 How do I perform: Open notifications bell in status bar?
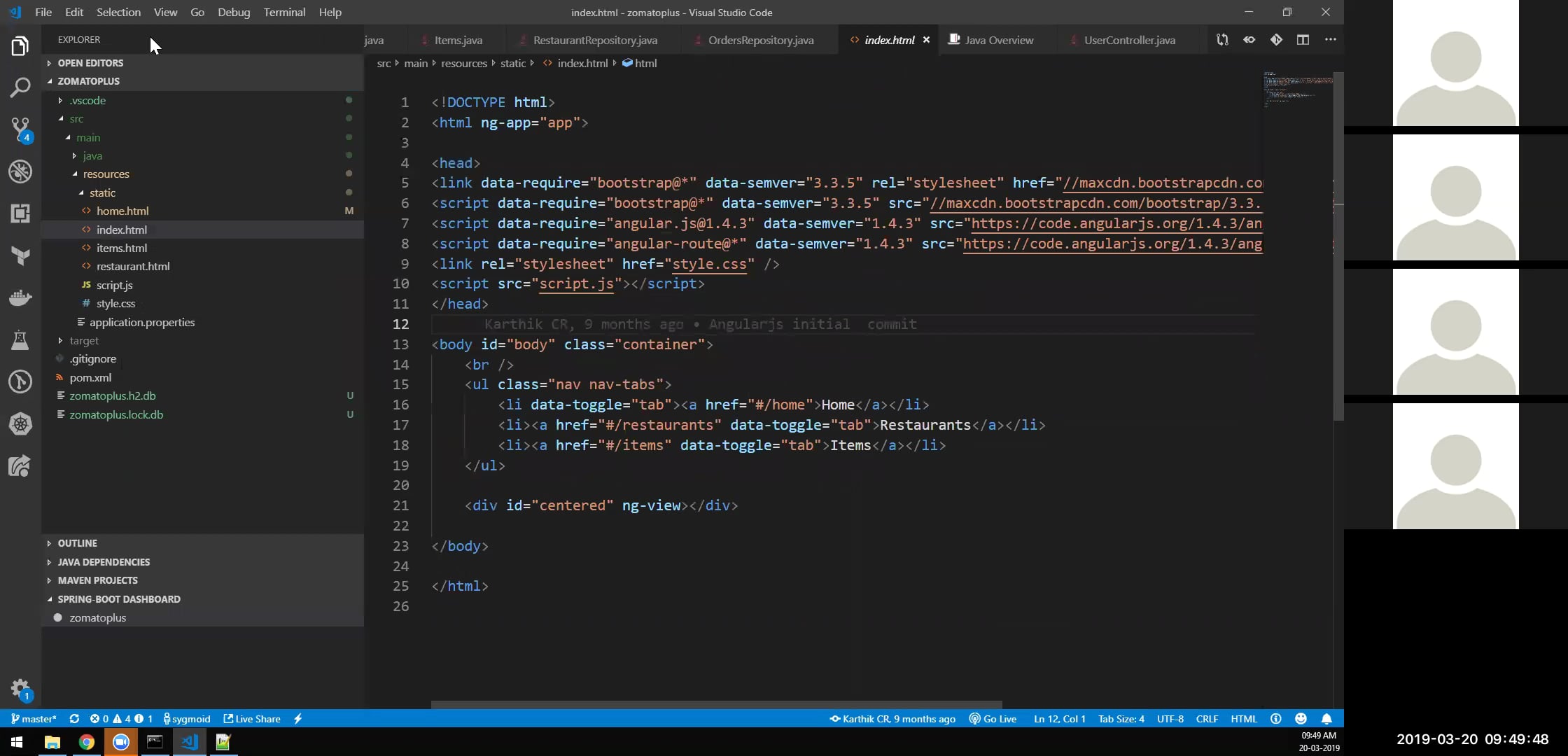(1326, 719)
